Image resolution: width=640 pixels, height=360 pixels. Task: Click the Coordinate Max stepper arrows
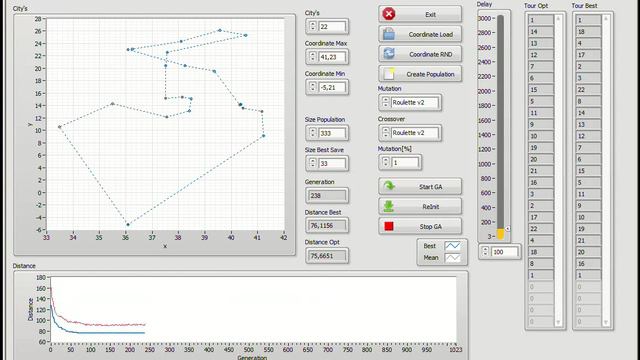coord(313,56)
